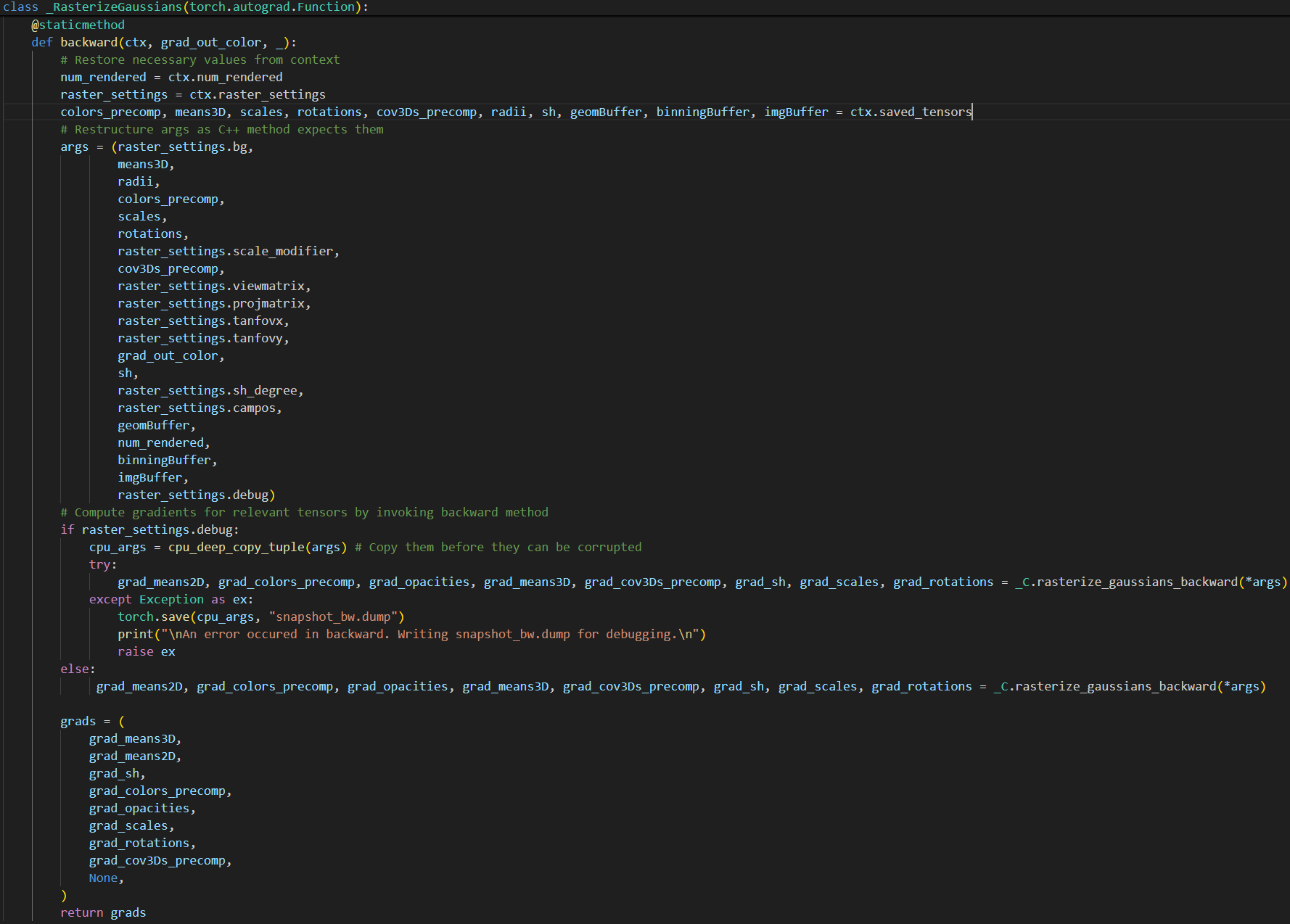
Task: Click 'raster_settings.viewmatrix' line
Action: click(214, 286)
